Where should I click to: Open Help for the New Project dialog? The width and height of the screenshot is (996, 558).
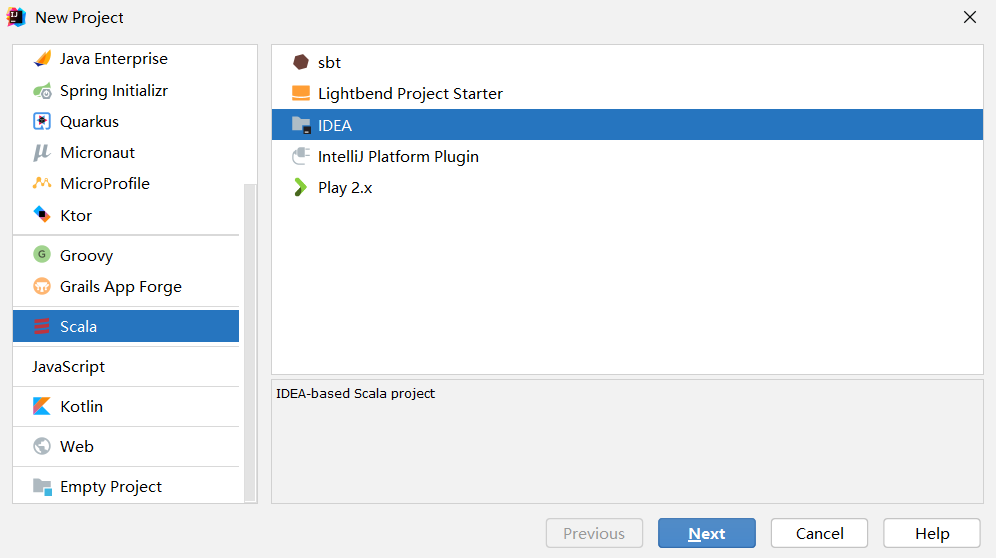click(932, 533)
